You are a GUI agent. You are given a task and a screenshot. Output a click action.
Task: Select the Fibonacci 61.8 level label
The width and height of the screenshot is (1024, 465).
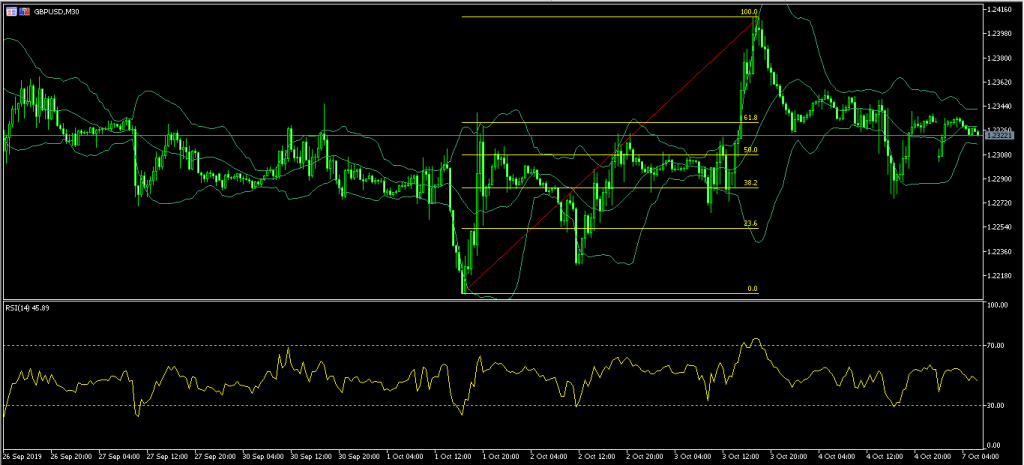(747, 118)
